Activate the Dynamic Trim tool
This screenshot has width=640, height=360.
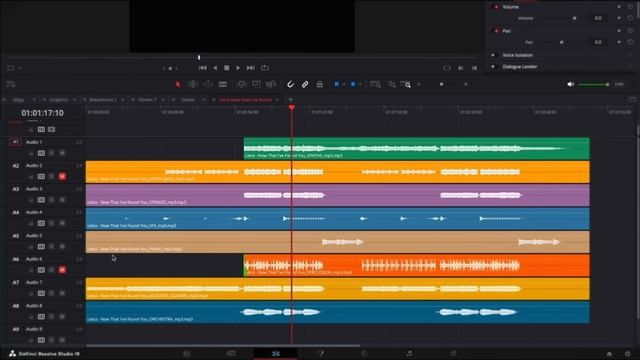[x=208, y=84]
